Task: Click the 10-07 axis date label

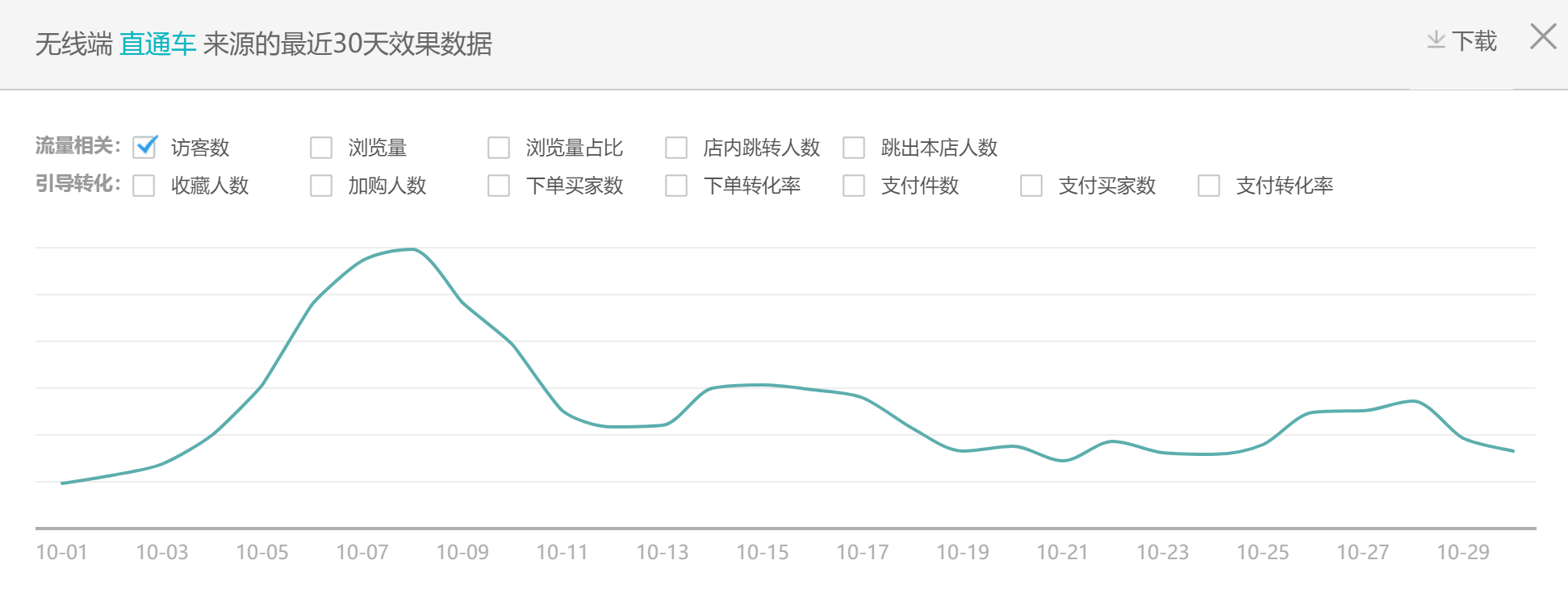Action: click(x=362, y=552)
